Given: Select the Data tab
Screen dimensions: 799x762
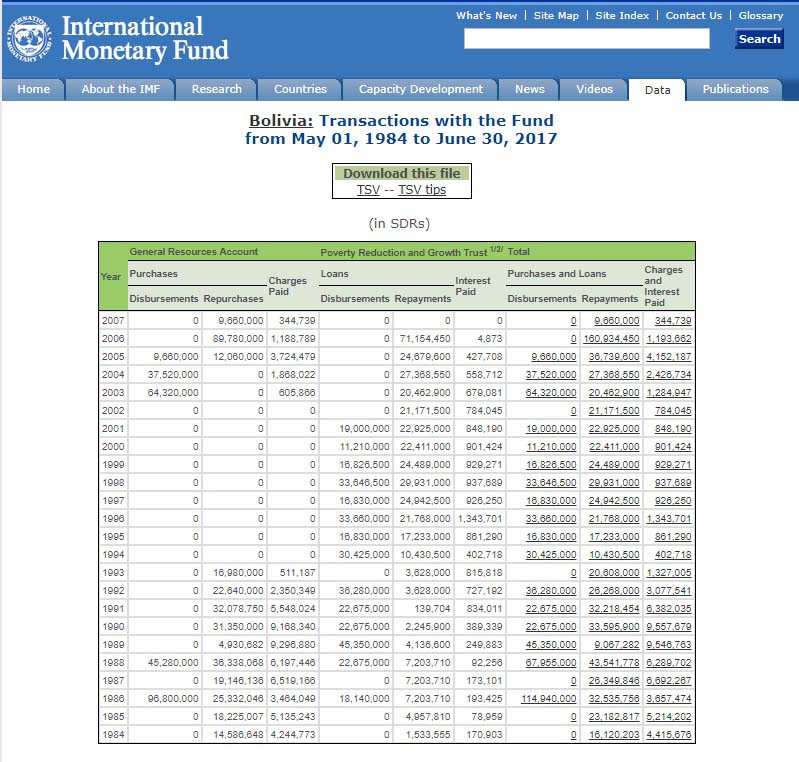Looking at the screenshot, I should pos(657,90).
